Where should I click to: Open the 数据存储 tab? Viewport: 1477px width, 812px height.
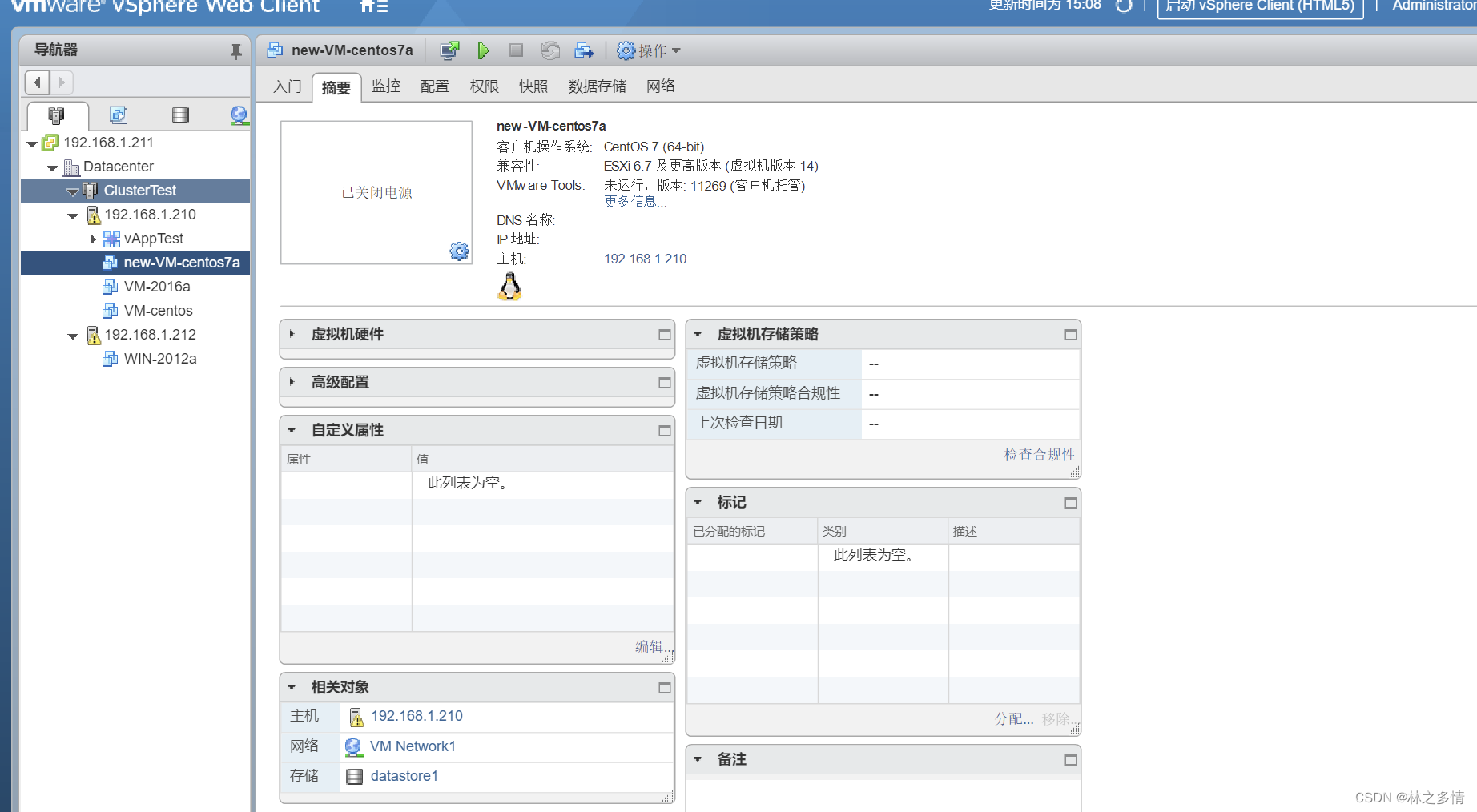598,86
